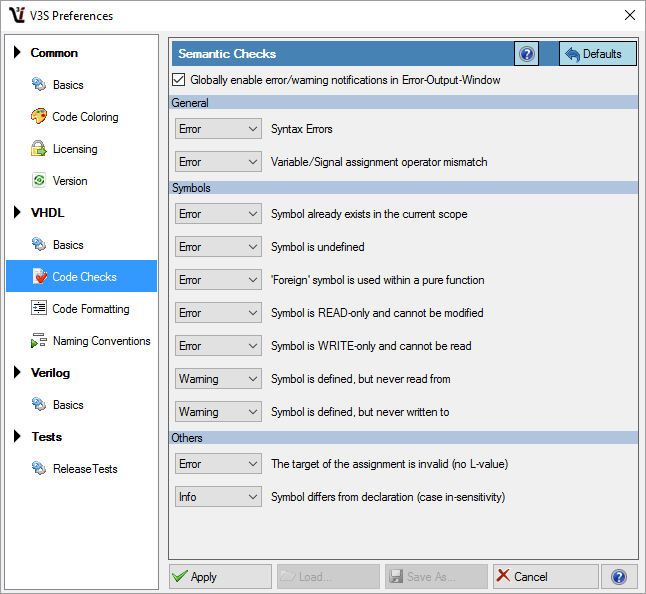Open help for Semantic Checks header
This screenshot has height=594, width=646.
tap(527, 54)
